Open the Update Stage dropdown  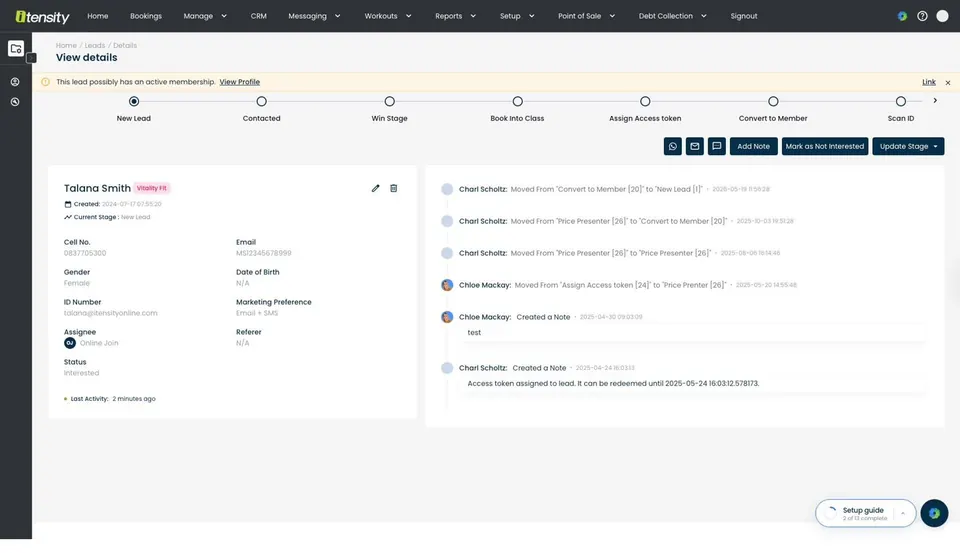pyautogui.click(x=908, y=146)
